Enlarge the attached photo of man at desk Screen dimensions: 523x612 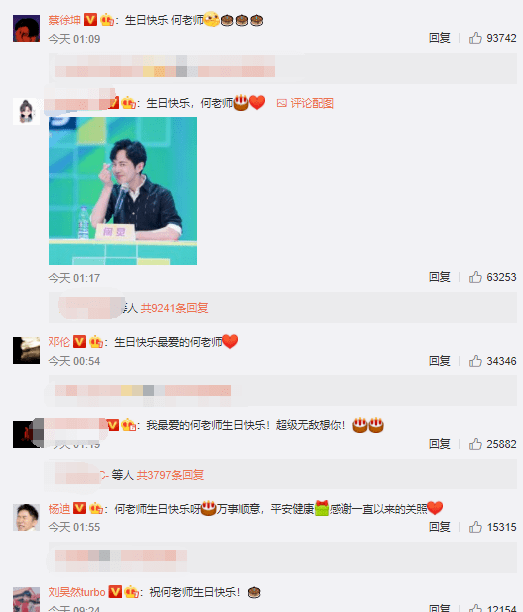pos(123,191)
